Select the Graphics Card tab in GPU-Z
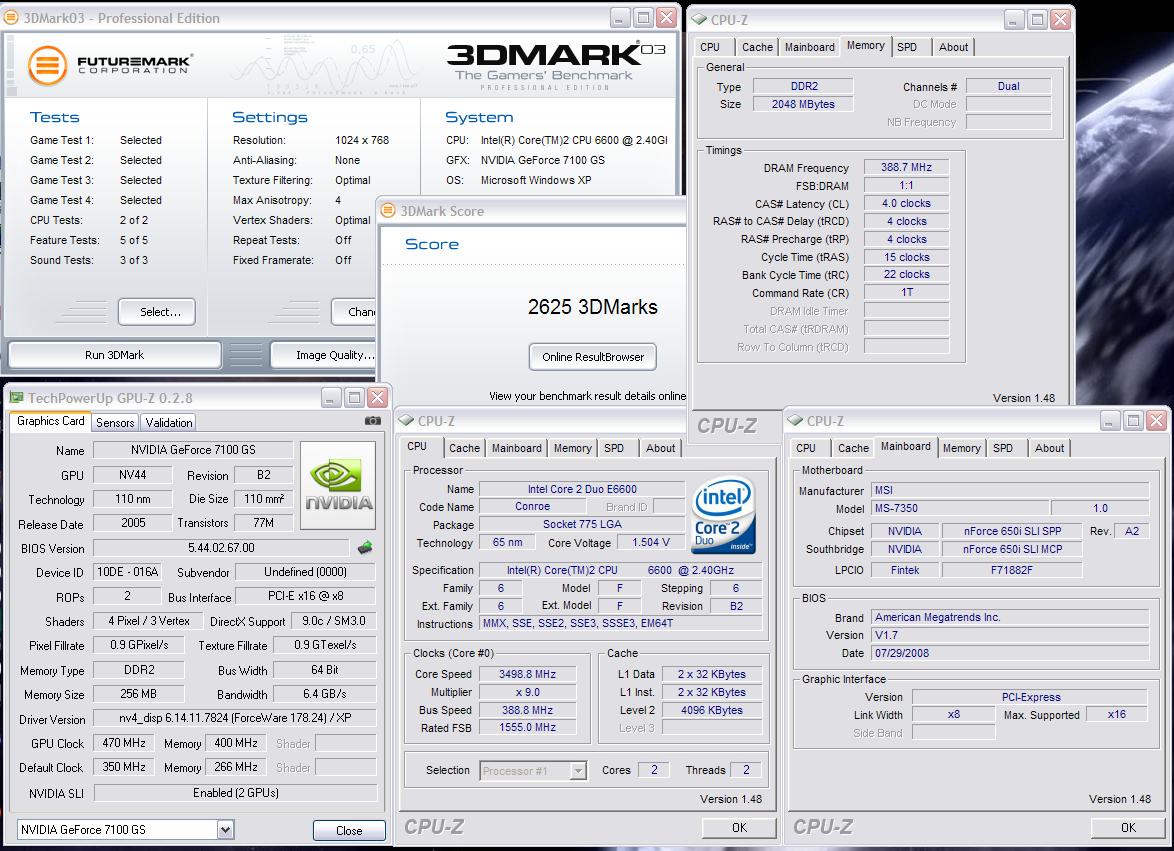Viewport: 1174px width, 851px height. coord(50,421)
